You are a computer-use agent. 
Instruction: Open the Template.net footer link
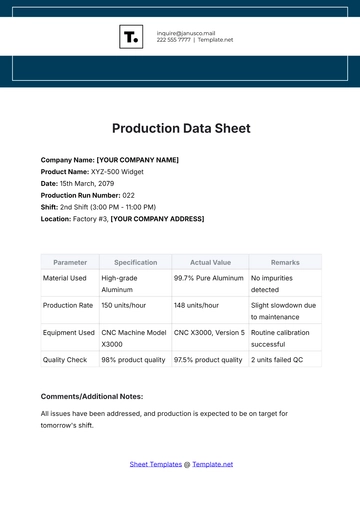213,464
